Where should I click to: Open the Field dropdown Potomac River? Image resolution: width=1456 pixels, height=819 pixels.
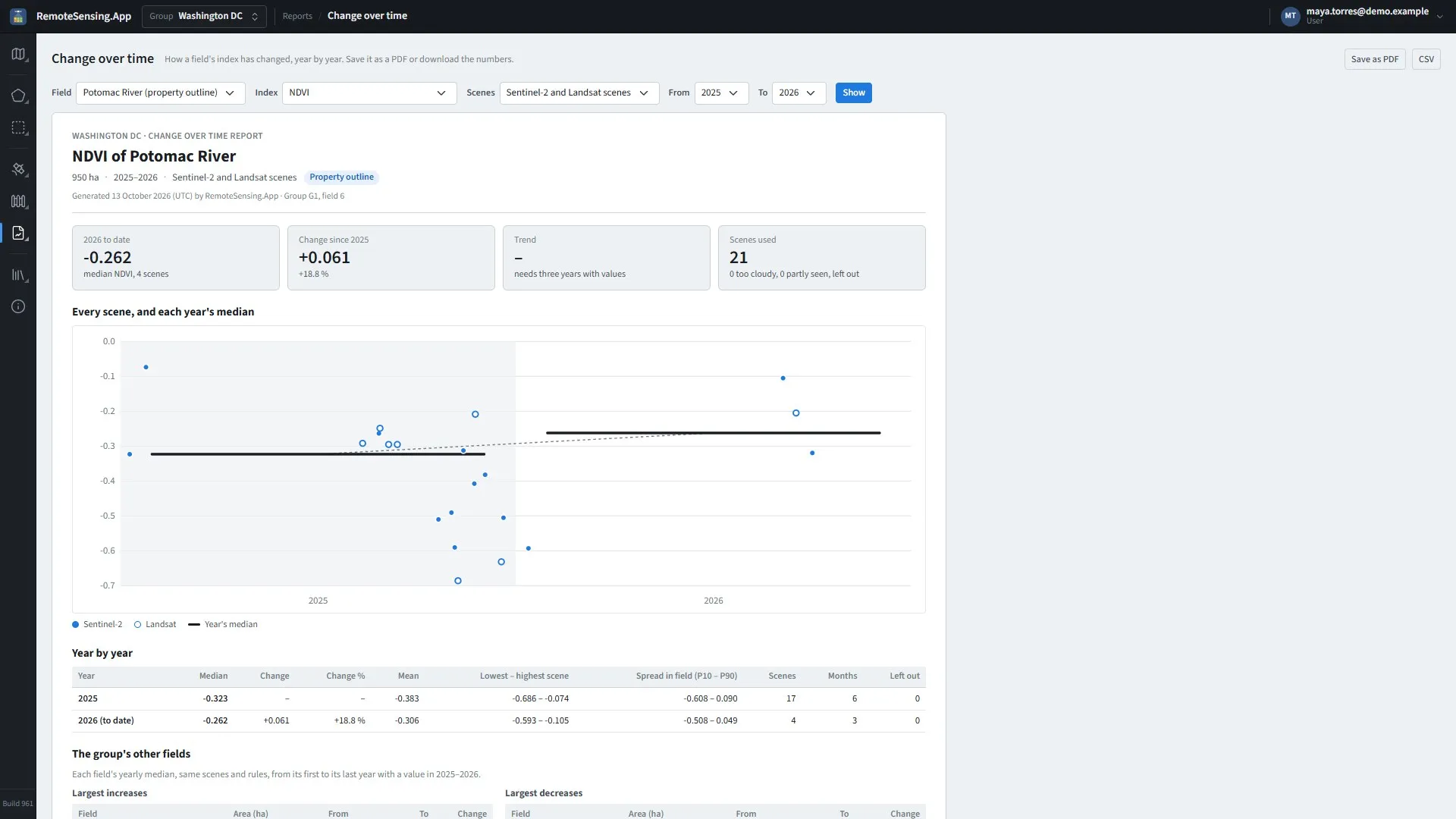[x=160, y=93]
